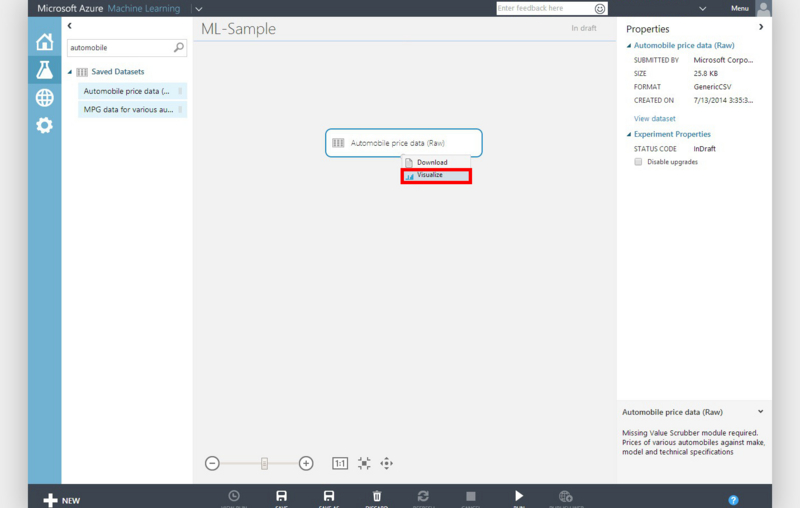Open the Home section in sidebar

44,42
